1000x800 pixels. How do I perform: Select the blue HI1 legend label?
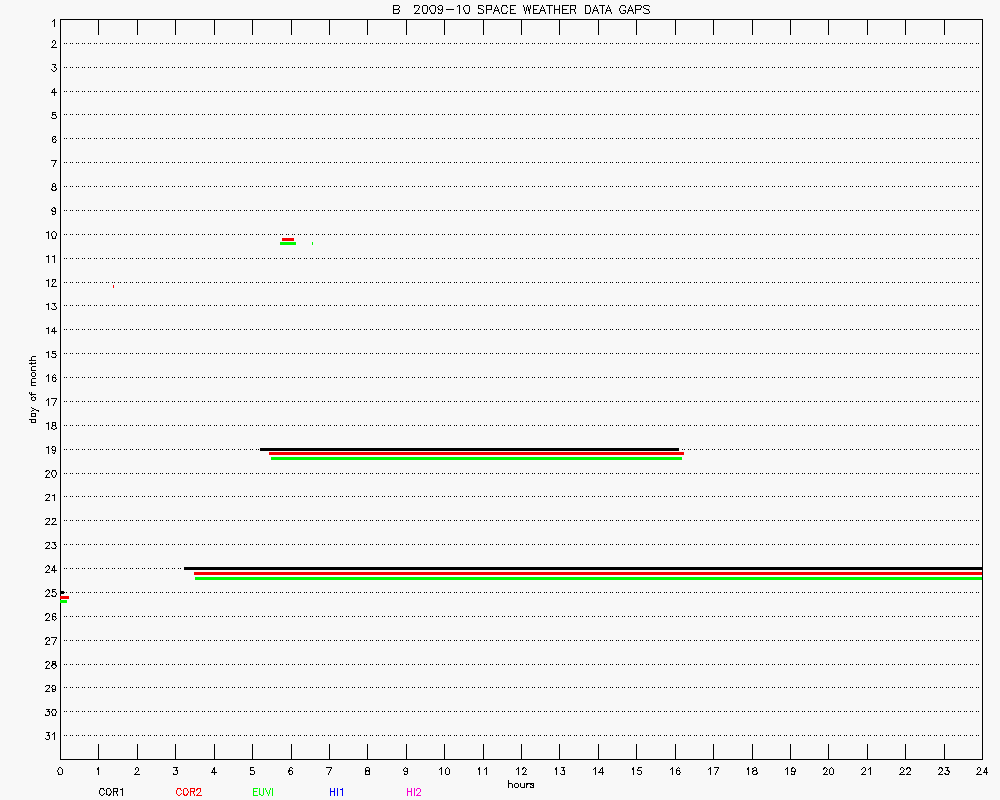pyautogui.click(x=337, y=792)
